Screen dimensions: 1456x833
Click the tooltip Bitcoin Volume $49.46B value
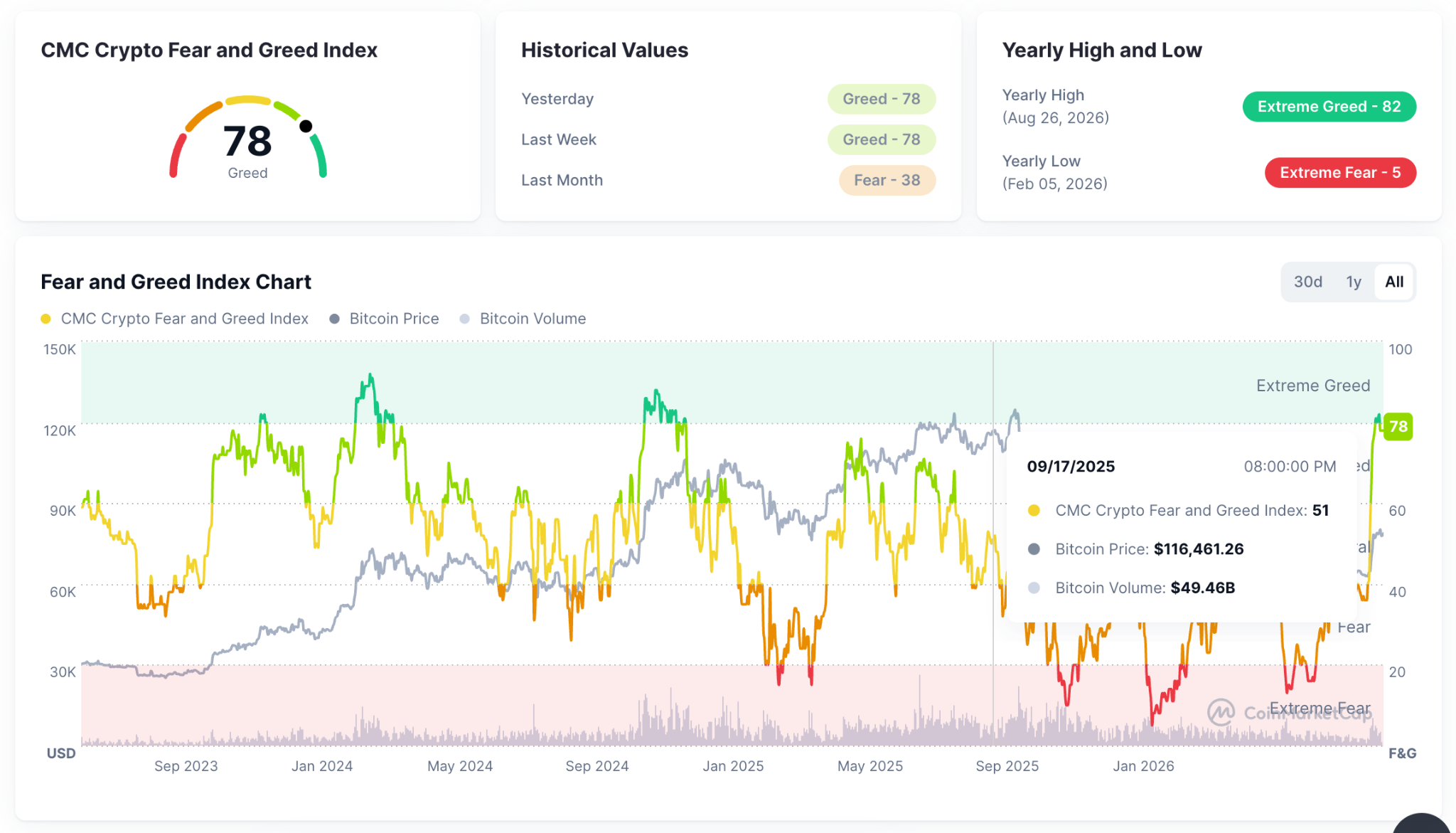point(1203,588)
